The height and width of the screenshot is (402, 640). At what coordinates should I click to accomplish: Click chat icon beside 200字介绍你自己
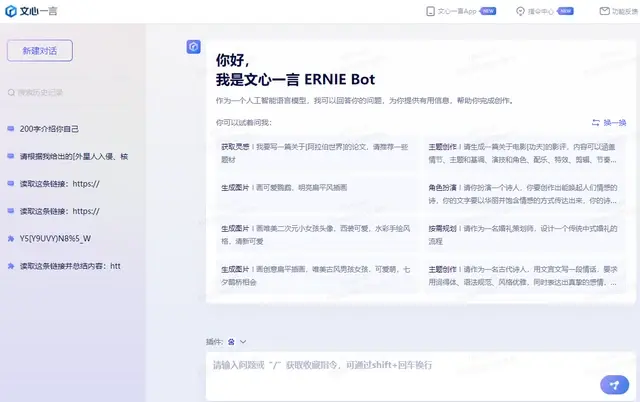coord(11,129)
